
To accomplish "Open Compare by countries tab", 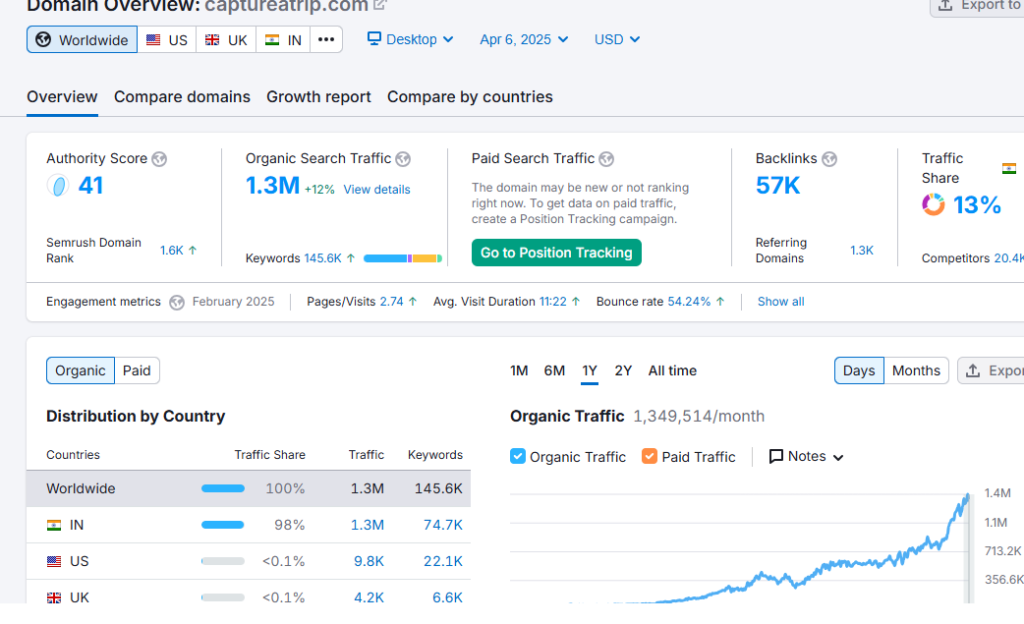I will tap(470, 97).
